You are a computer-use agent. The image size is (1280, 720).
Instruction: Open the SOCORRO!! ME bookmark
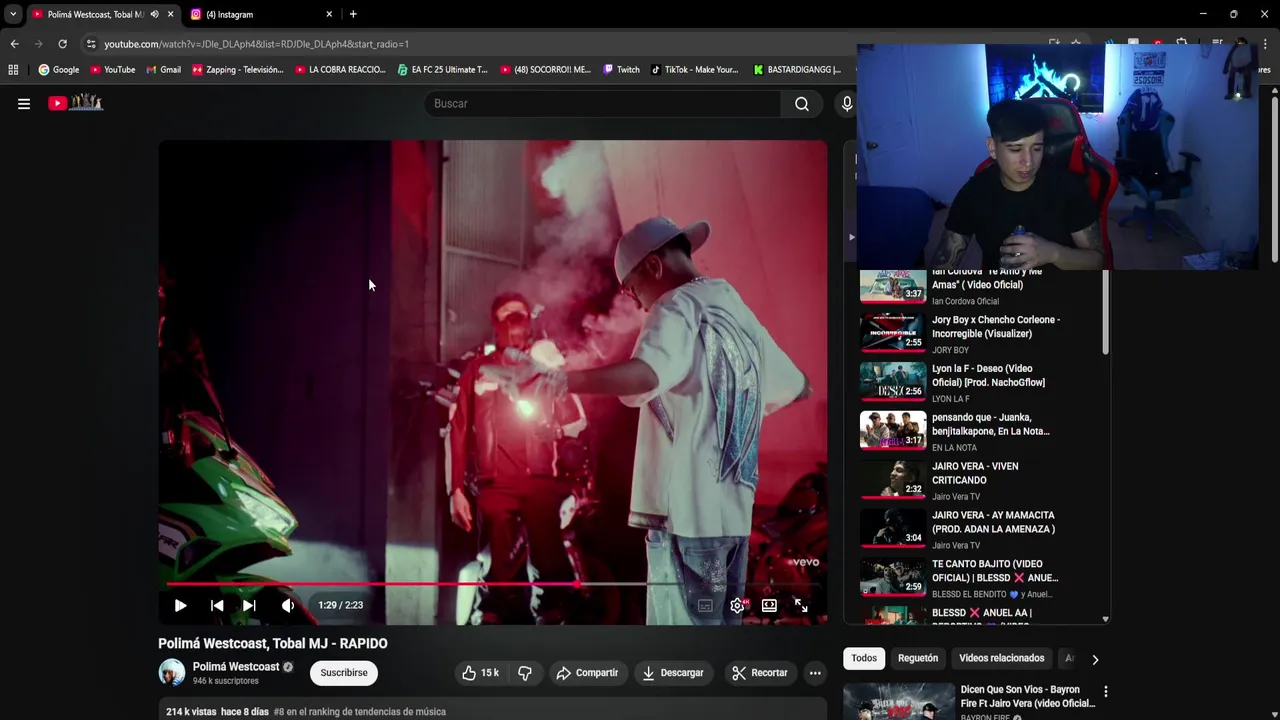tap(545, 70)
